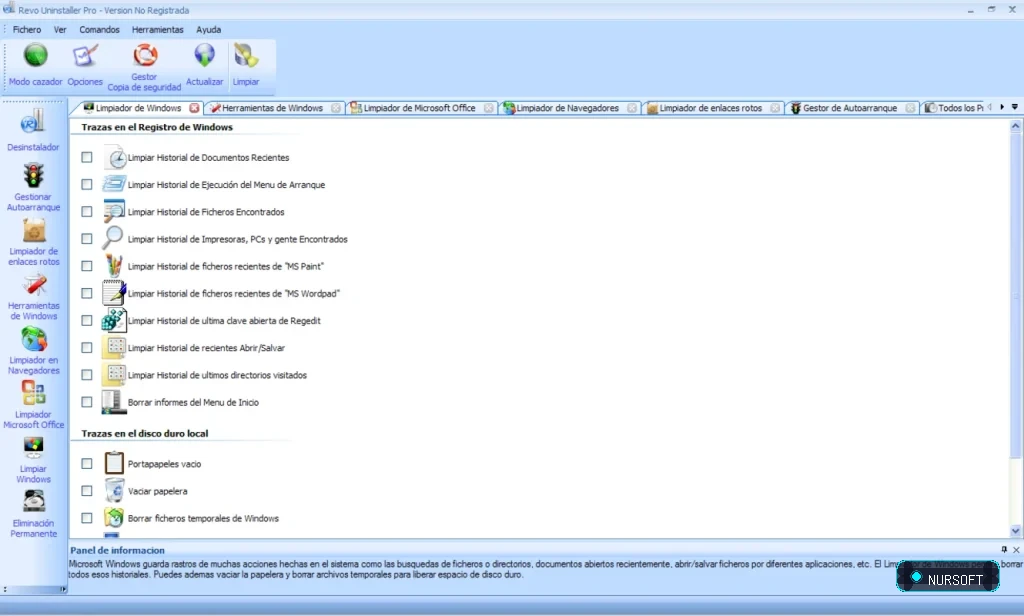
Task: Open Eliminación Permanente sidebar tool
Action: (x=33, y=514)
